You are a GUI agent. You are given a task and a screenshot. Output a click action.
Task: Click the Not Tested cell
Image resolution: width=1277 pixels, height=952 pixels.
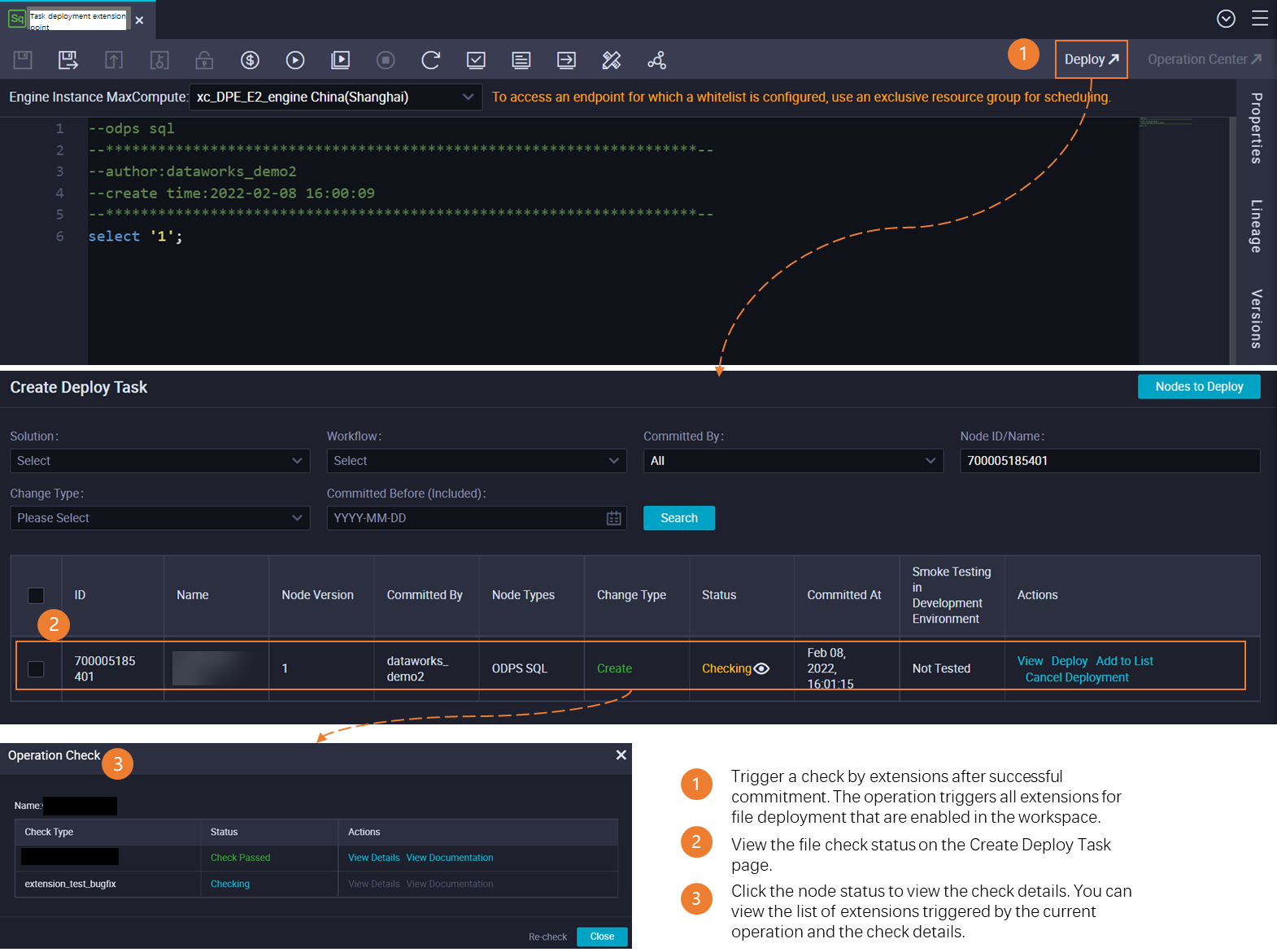[941, 668]
